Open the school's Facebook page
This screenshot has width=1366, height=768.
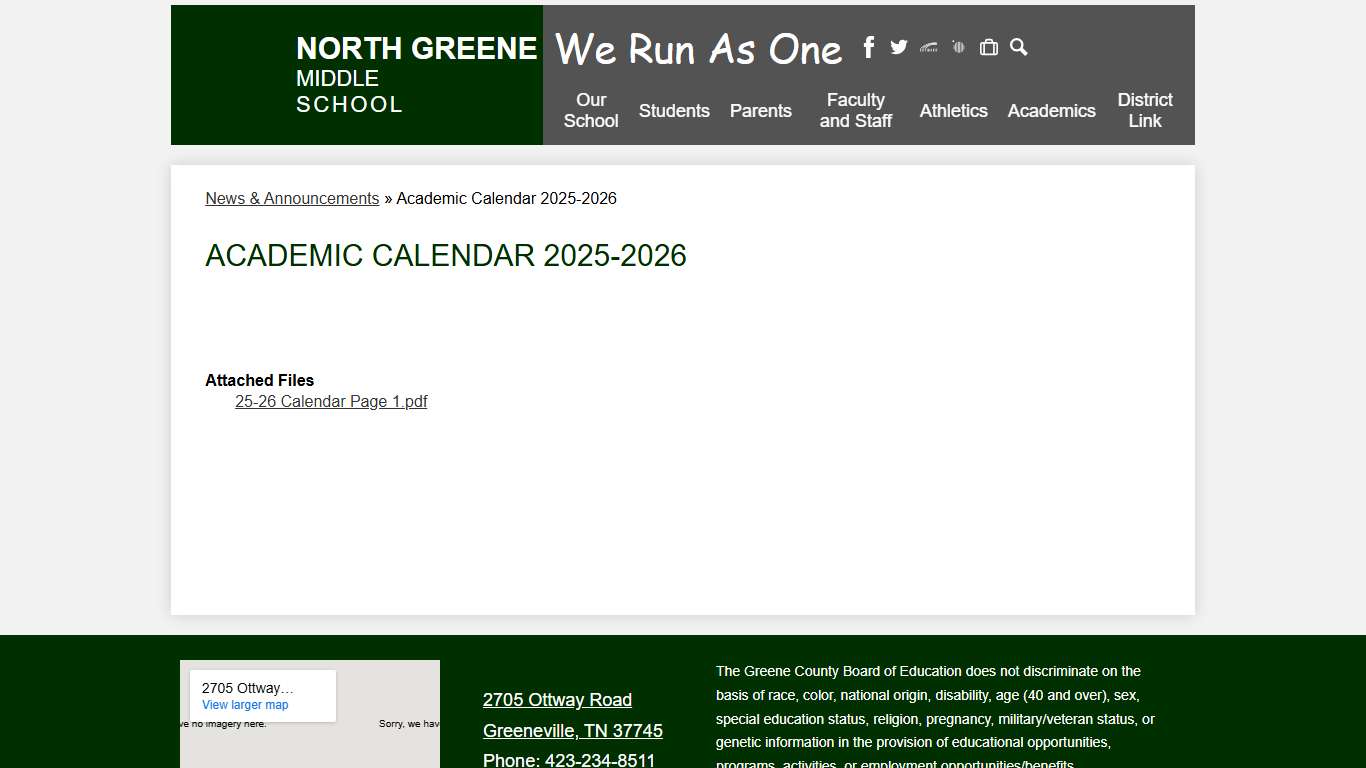tap(868, 47)
